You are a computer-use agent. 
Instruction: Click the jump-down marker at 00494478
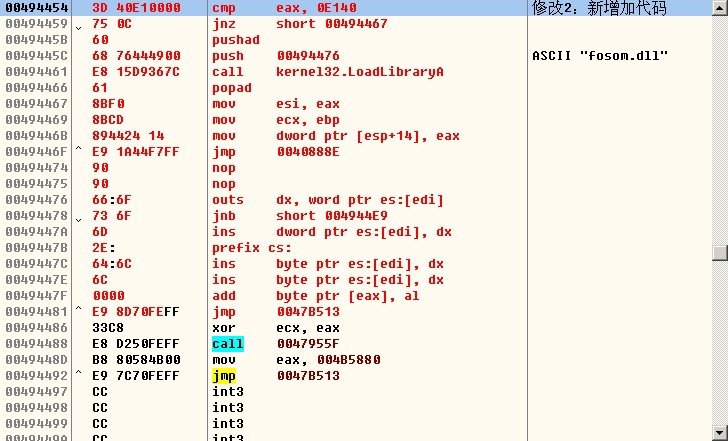[78, 220]
